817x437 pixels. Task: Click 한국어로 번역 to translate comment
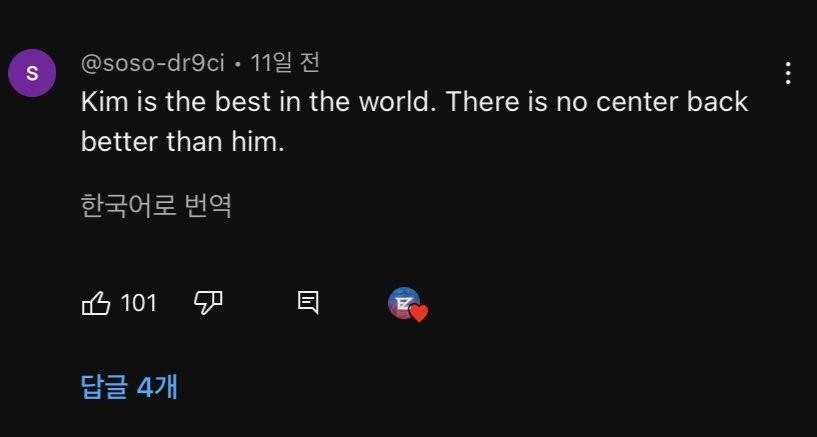click(x=156, y=206)
